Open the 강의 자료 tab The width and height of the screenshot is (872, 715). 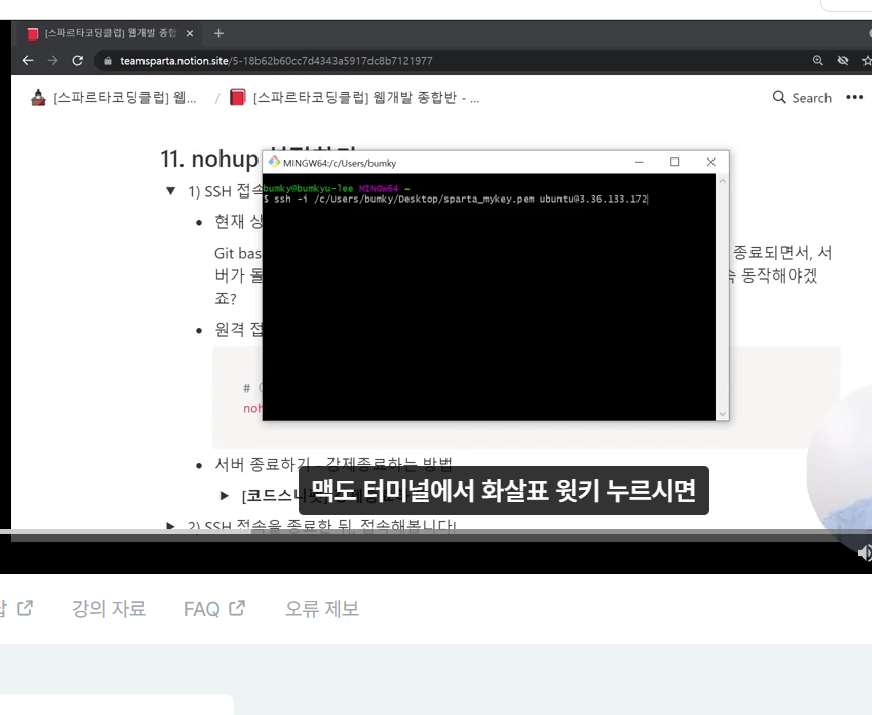coord(108,609)
